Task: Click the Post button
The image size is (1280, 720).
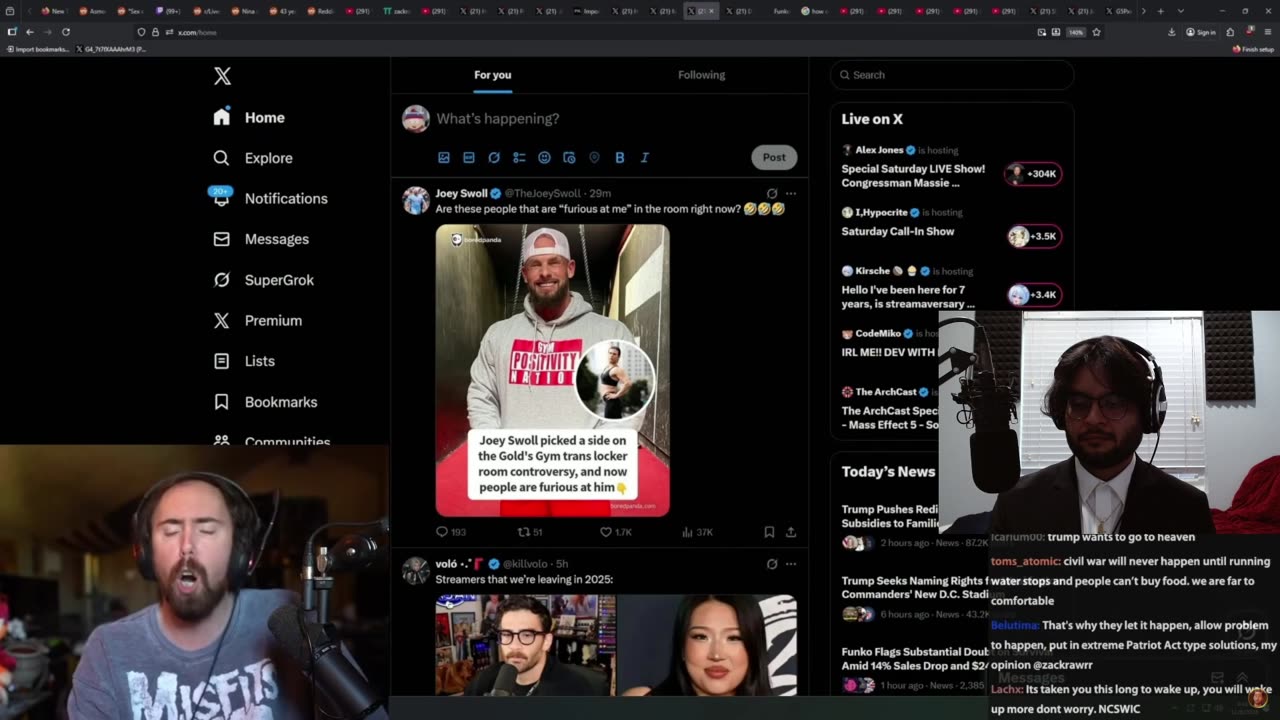Action: [x=774, y=157]
